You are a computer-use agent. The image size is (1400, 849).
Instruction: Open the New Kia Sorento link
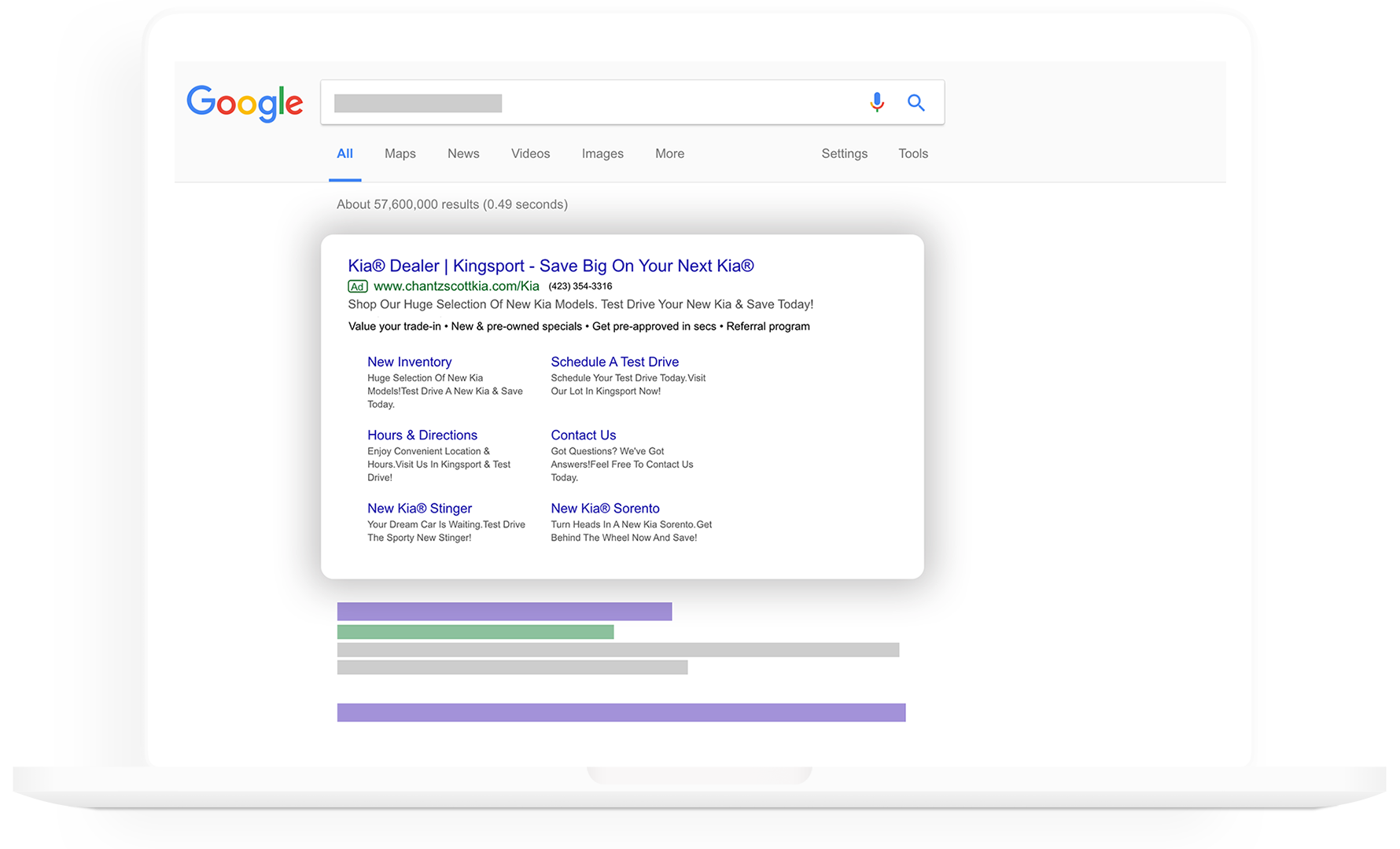(x=605, y=508)
